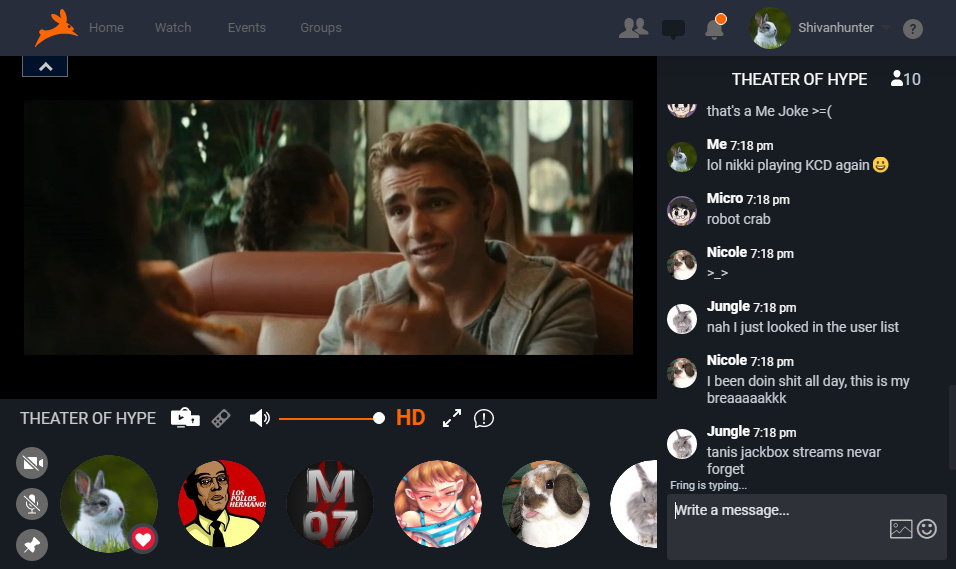Open the help question mark icon
The height and width of the screenshot is (569, 956).
pos(913,29)
